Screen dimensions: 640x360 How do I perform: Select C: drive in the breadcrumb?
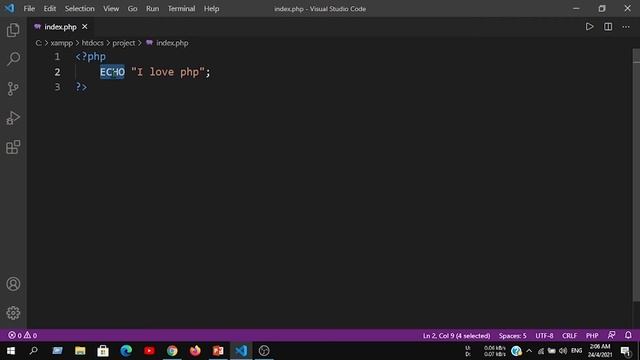point(38,43)
